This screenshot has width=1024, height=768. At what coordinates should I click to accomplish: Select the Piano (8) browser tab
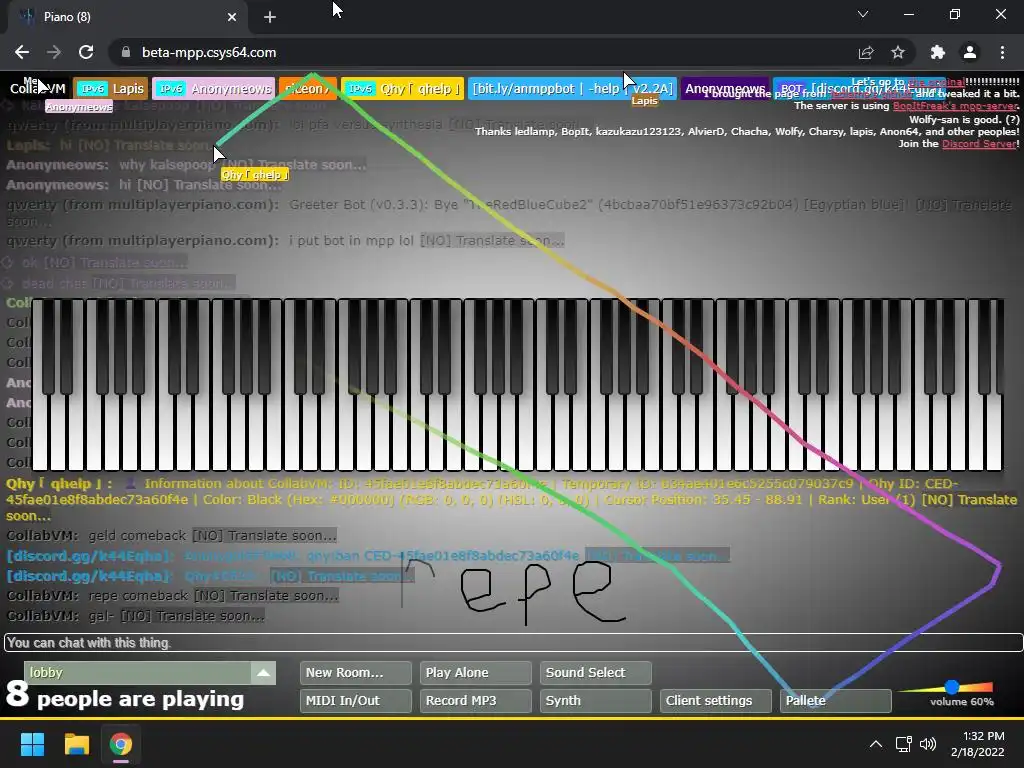click(x=127, y=17)
